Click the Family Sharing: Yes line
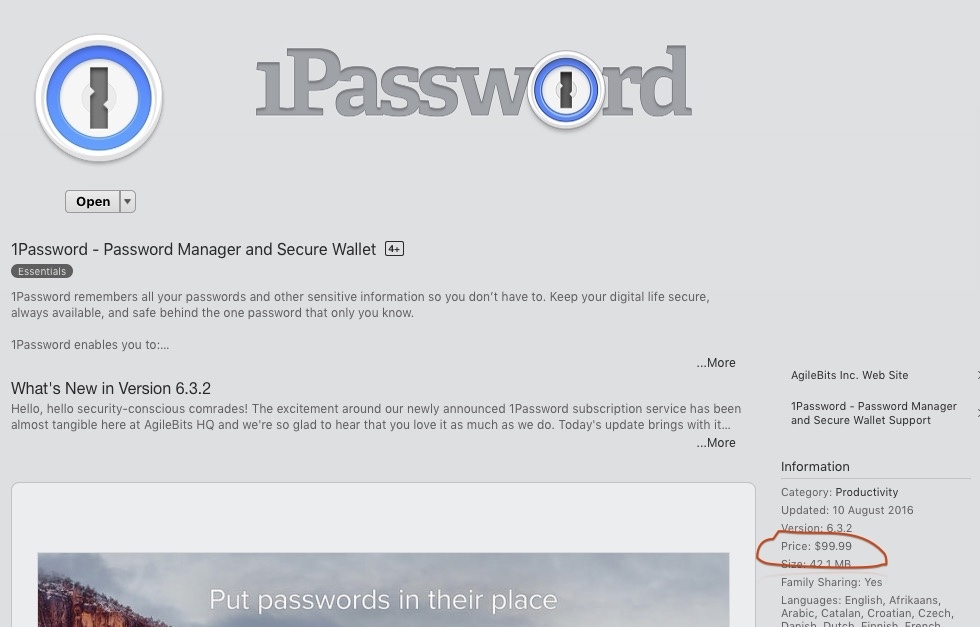The image size is (980, 627). 831,582
